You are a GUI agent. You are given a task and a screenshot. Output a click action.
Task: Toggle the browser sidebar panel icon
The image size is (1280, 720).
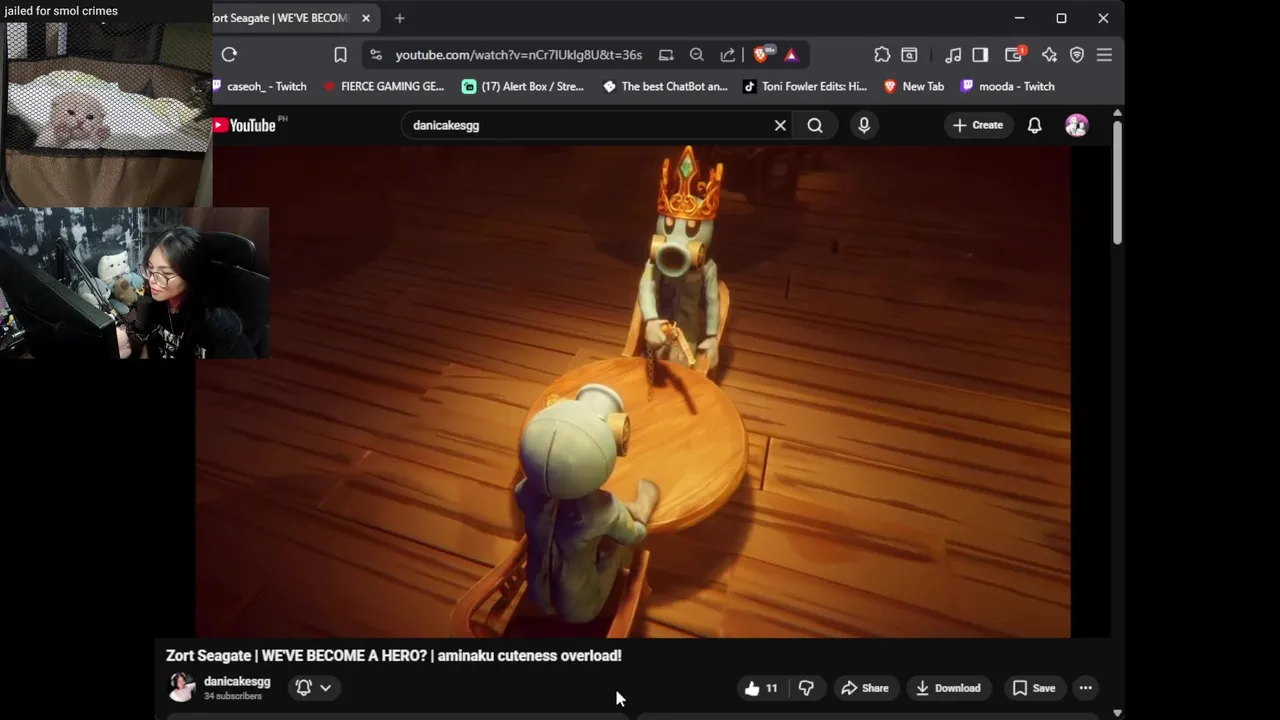980,55
